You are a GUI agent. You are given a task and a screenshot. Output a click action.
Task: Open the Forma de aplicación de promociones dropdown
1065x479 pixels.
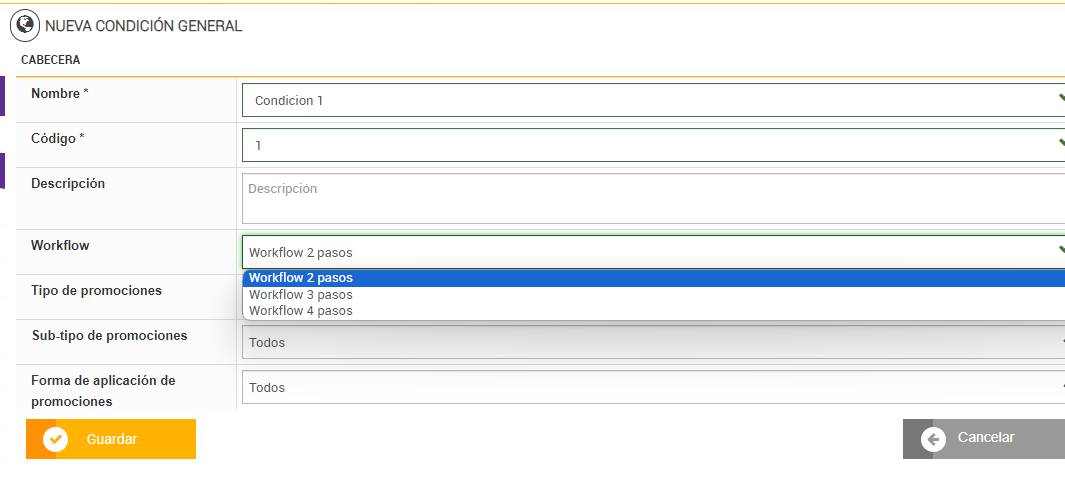[653, 387]
